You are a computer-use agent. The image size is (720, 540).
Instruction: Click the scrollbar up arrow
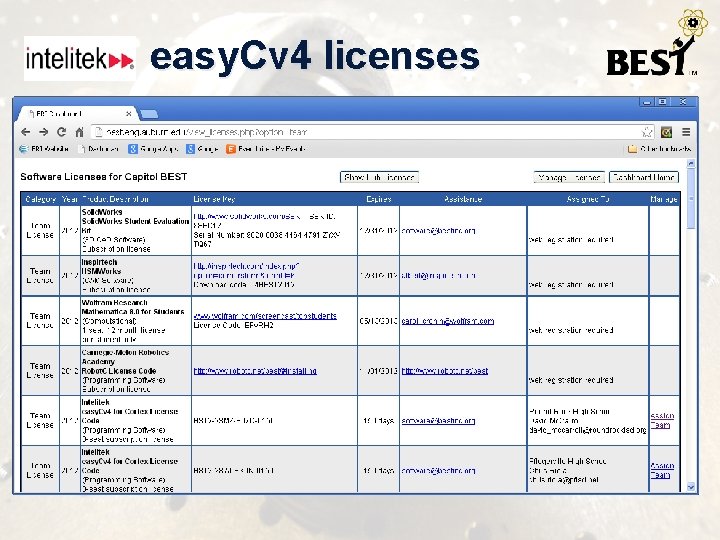(x=691, y=163)
